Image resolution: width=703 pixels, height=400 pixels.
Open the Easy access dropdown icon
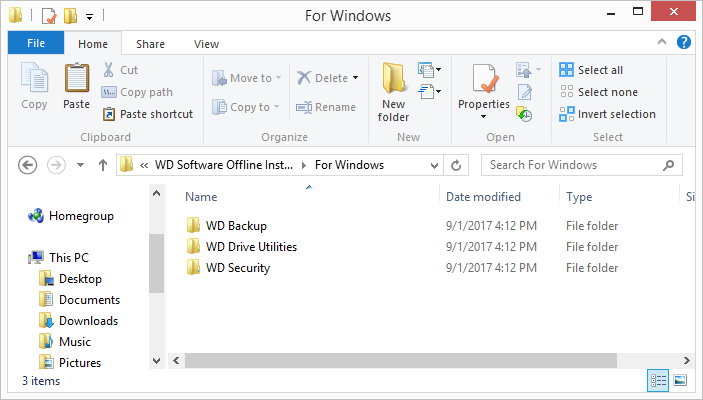429,92
